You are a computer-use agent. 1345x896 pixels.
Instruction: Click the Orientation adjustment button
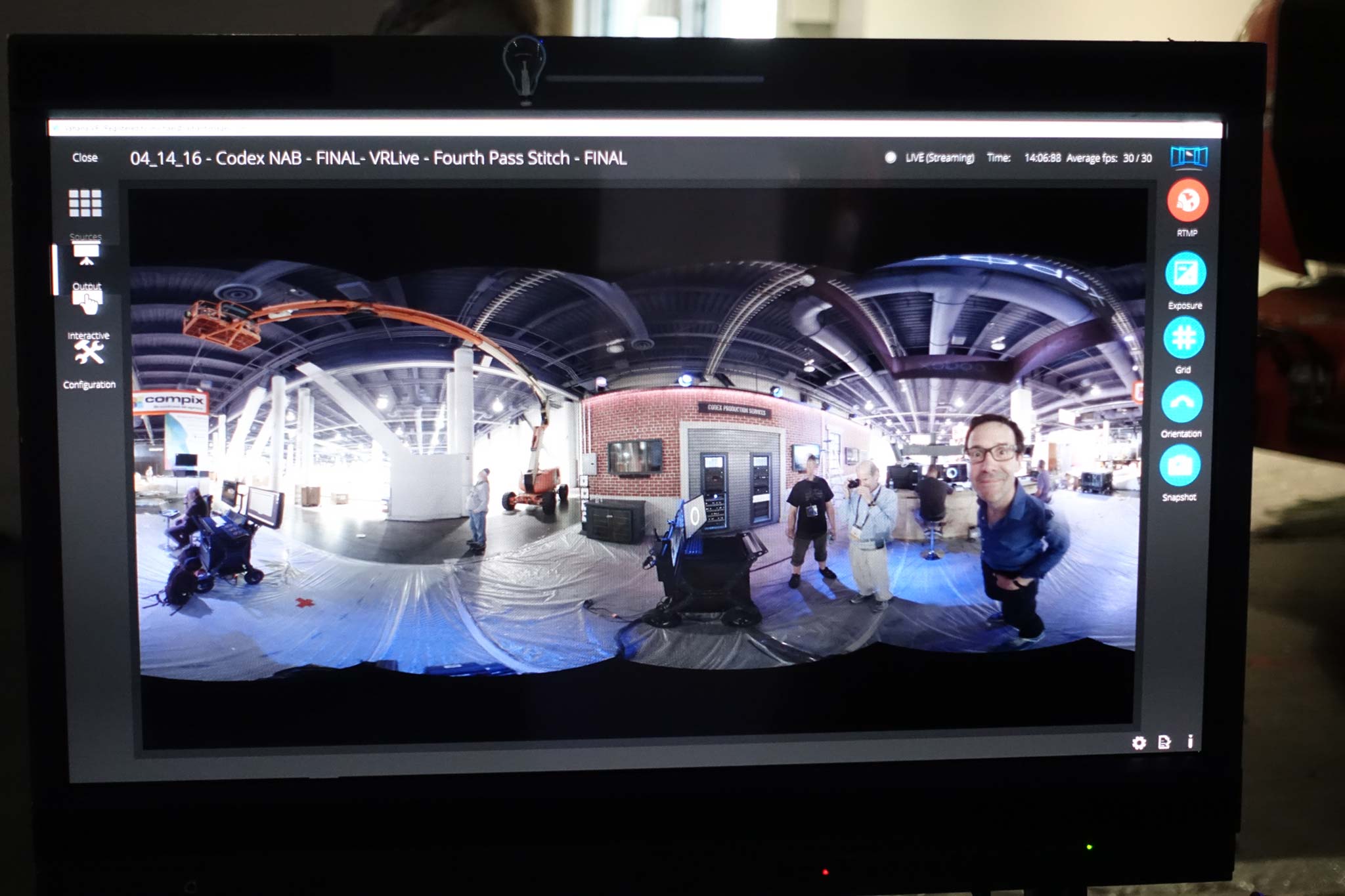click(1181, 402)
